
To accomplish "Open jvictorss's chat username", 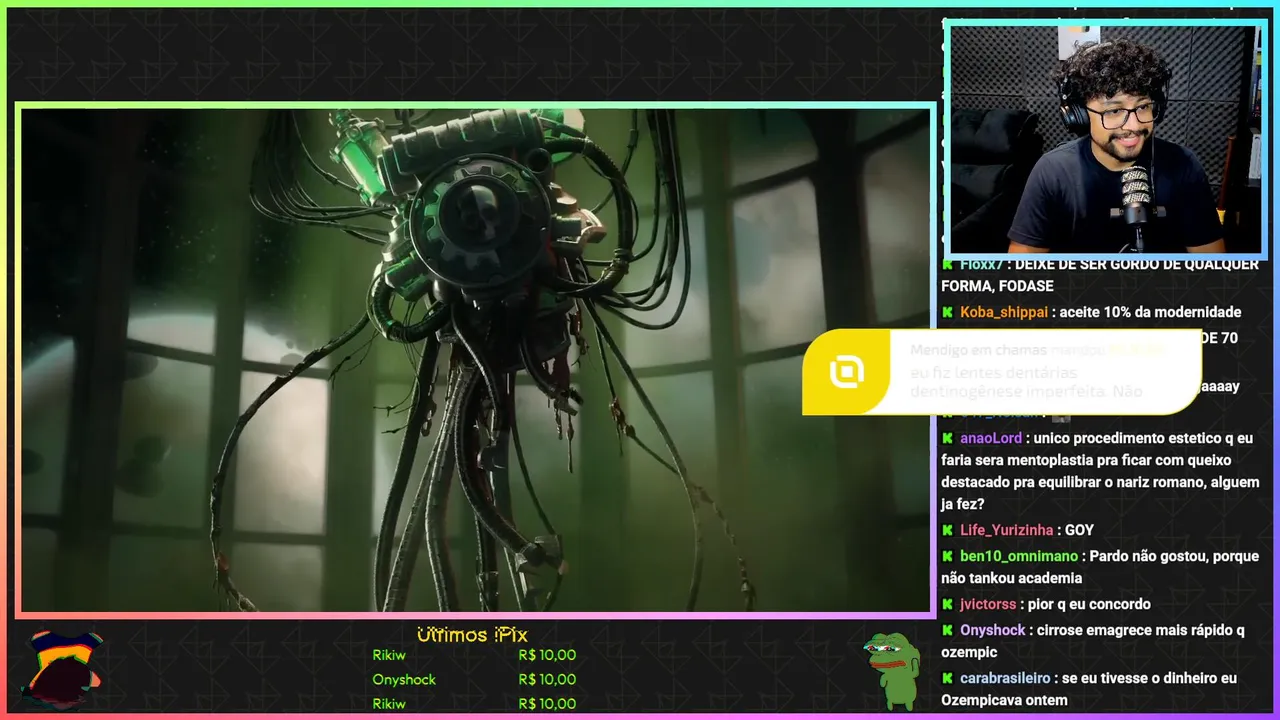I will tap(988, 604).
